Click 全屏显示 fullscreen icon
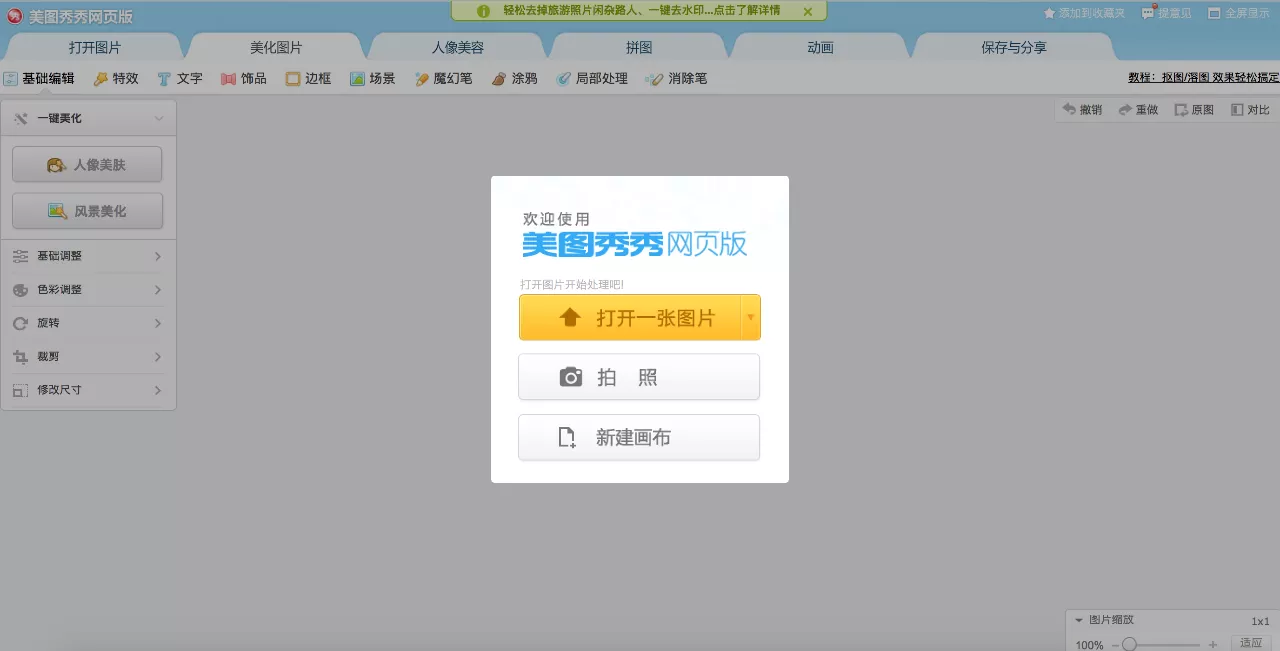The width and height of the screenshot is (1280, 651). tap(1214, 13)
